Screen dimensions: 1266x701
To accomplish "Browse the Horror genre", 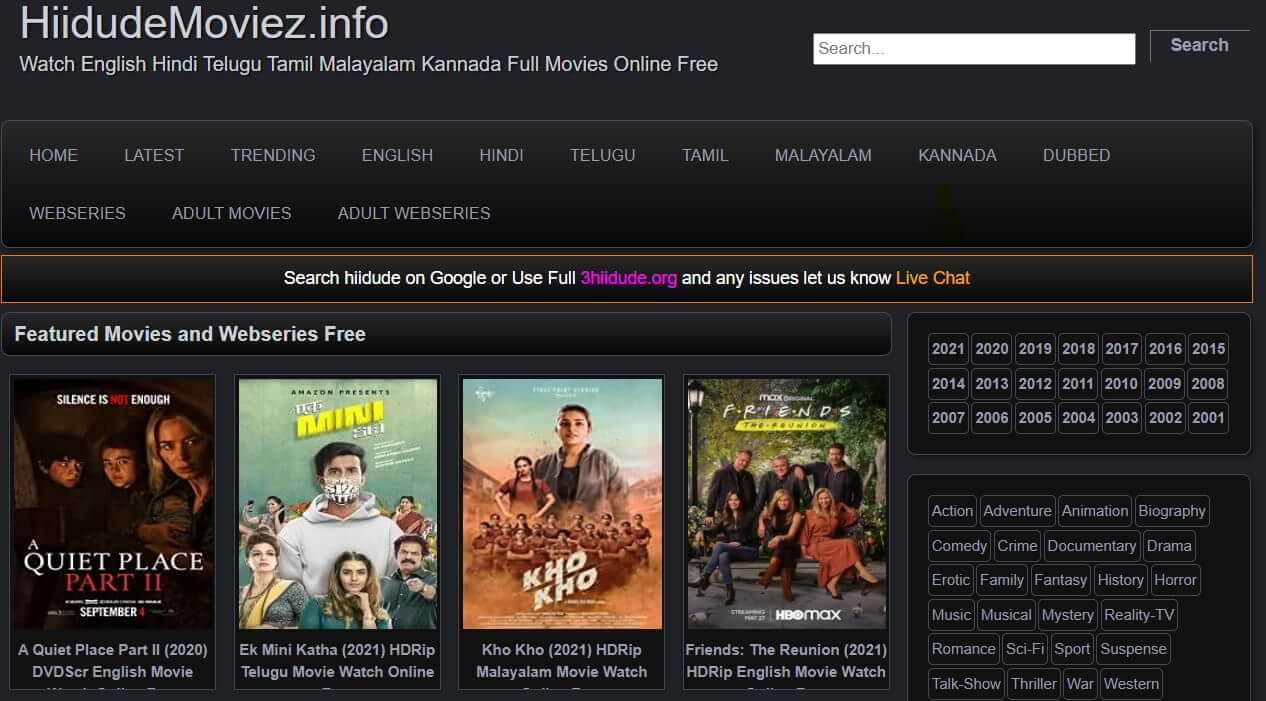I will point(1175,580).
